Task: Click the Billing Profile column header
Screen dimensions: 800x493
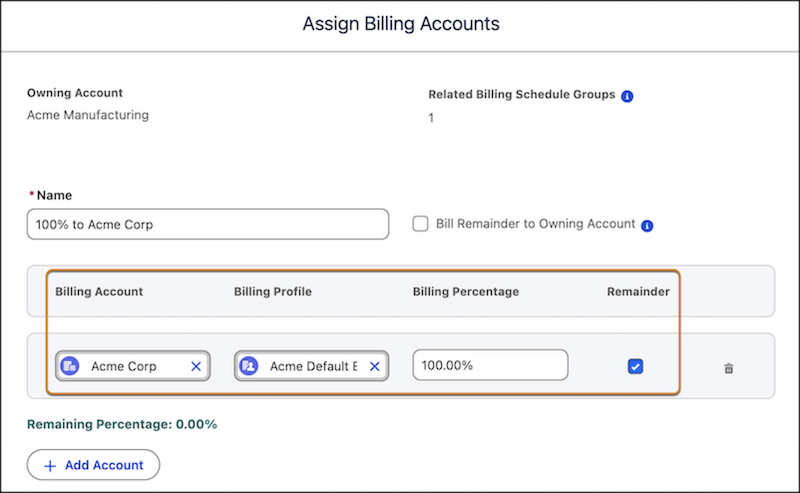Action: 273,291
